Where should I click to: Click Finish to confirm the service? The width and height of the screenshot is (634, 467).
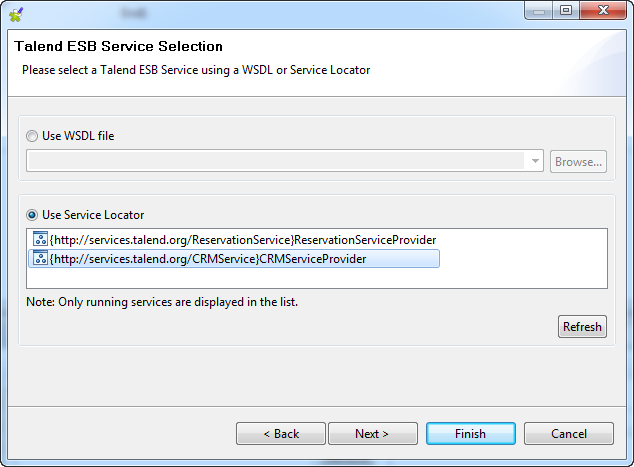point(470,434)
